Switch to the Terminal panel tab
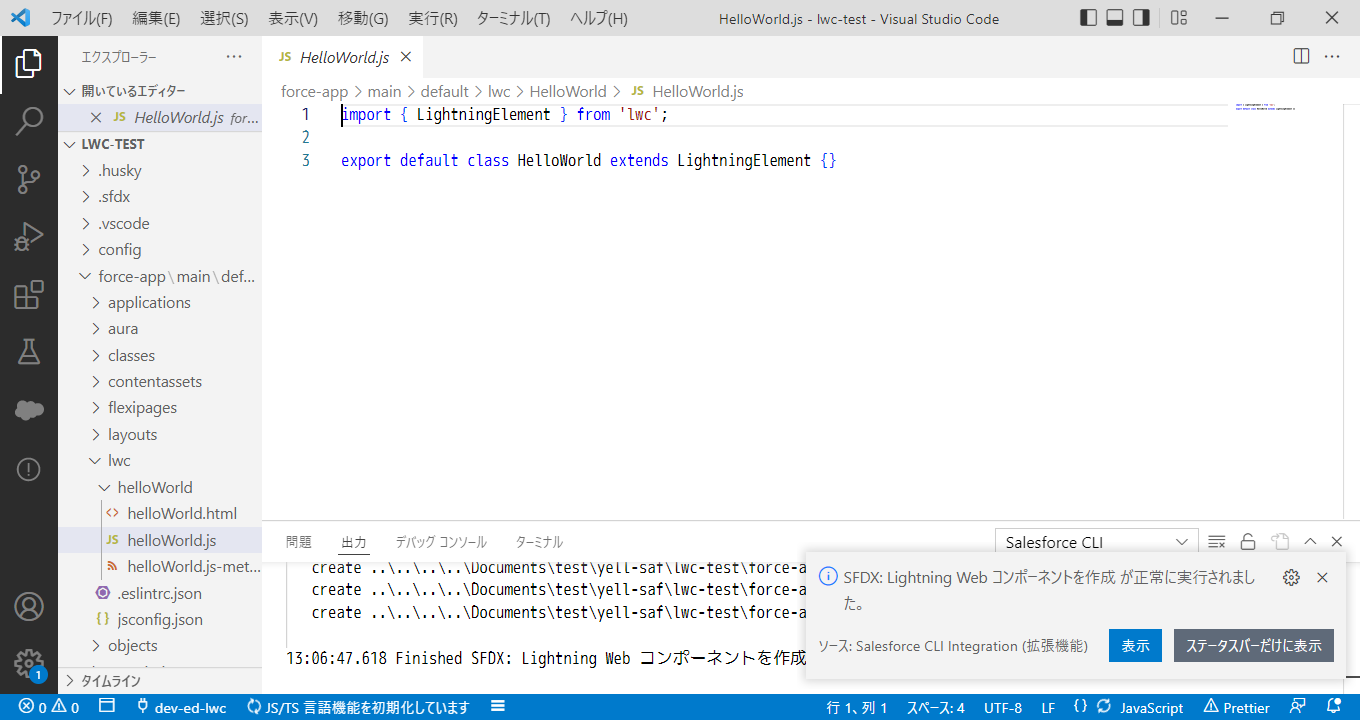Viewport: 1360px width, 720px height. point(539,542)
